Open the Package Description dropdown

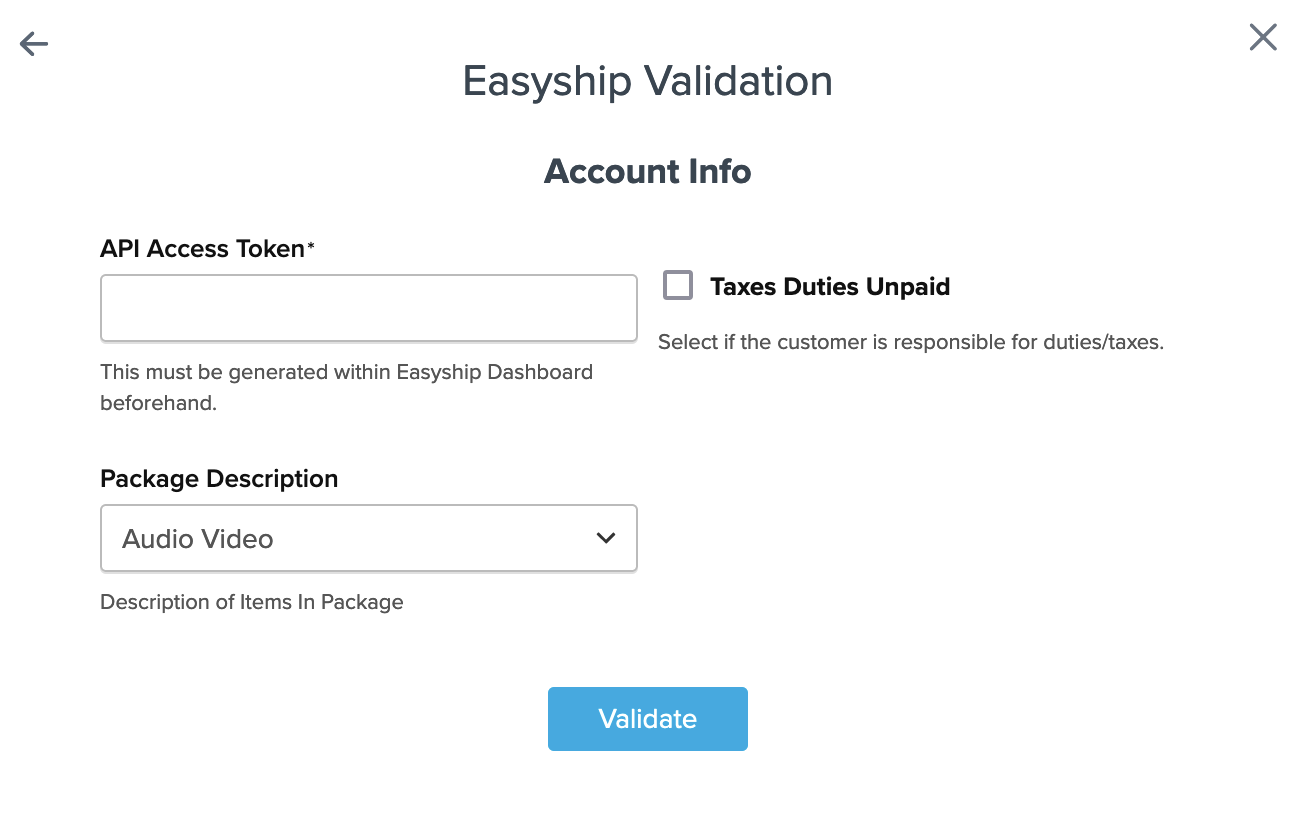coord(368,538)
